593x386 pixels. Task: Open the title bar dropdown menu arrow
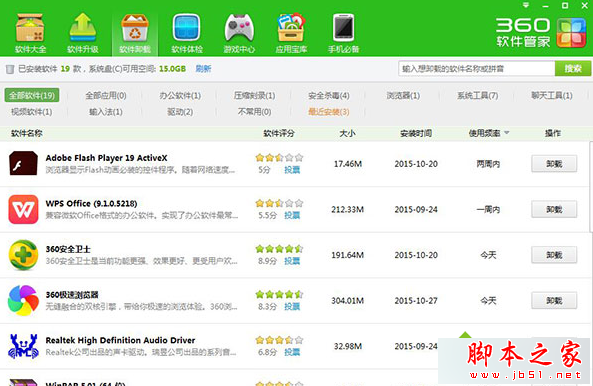coord(526,5)
